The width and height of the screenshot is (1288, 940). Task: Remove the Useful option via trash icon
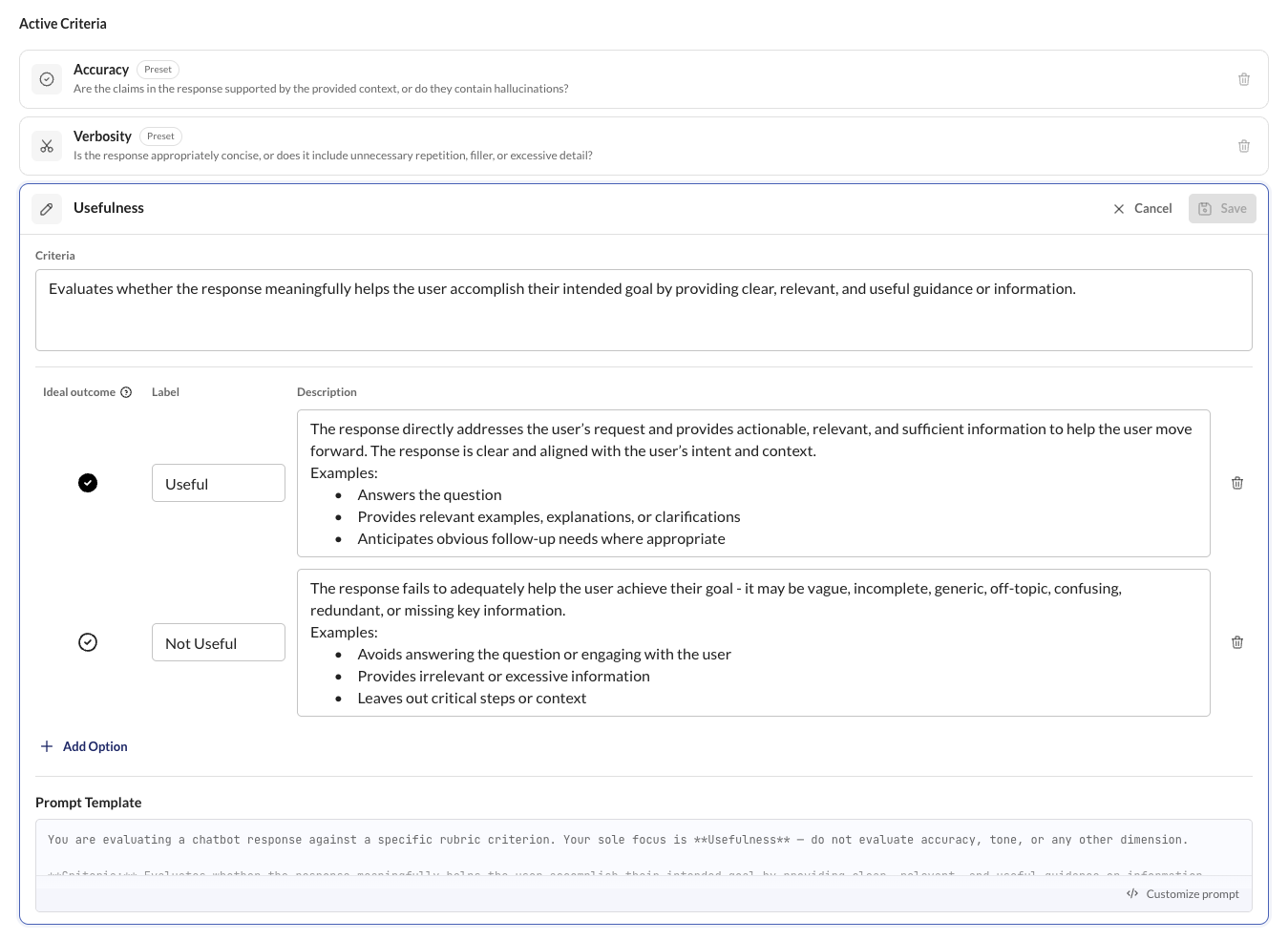tap(1236, 483)
